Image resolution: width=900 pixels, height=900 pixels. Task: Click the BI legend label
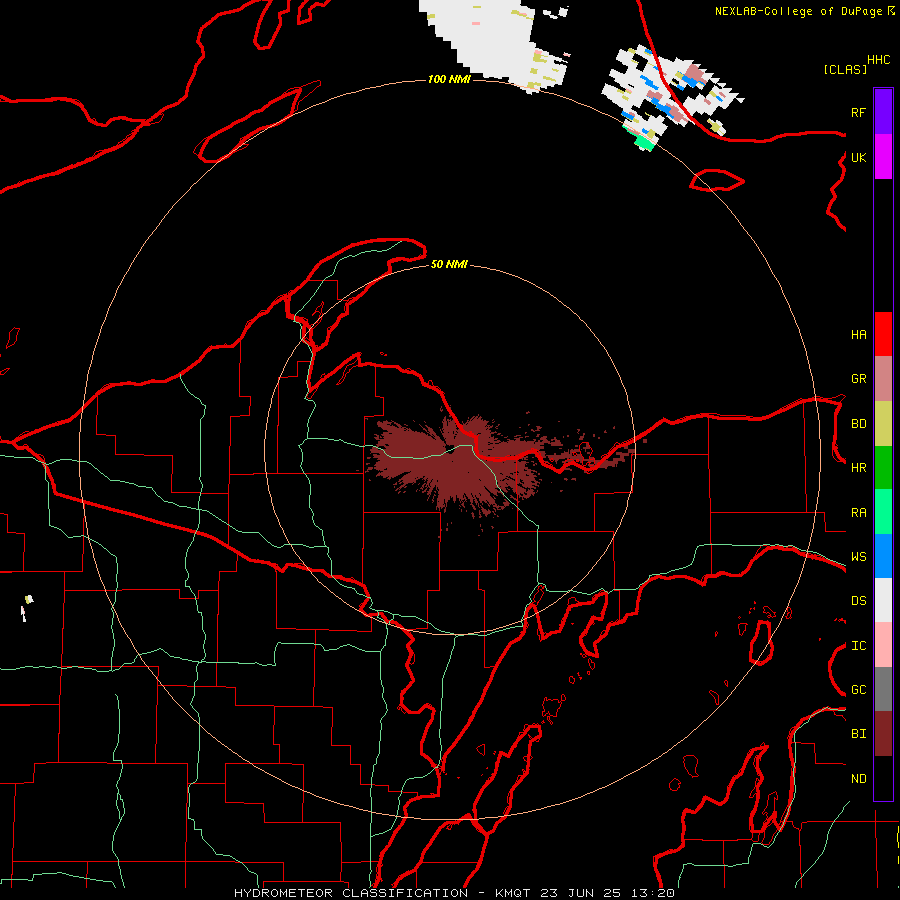click(858, 734)
